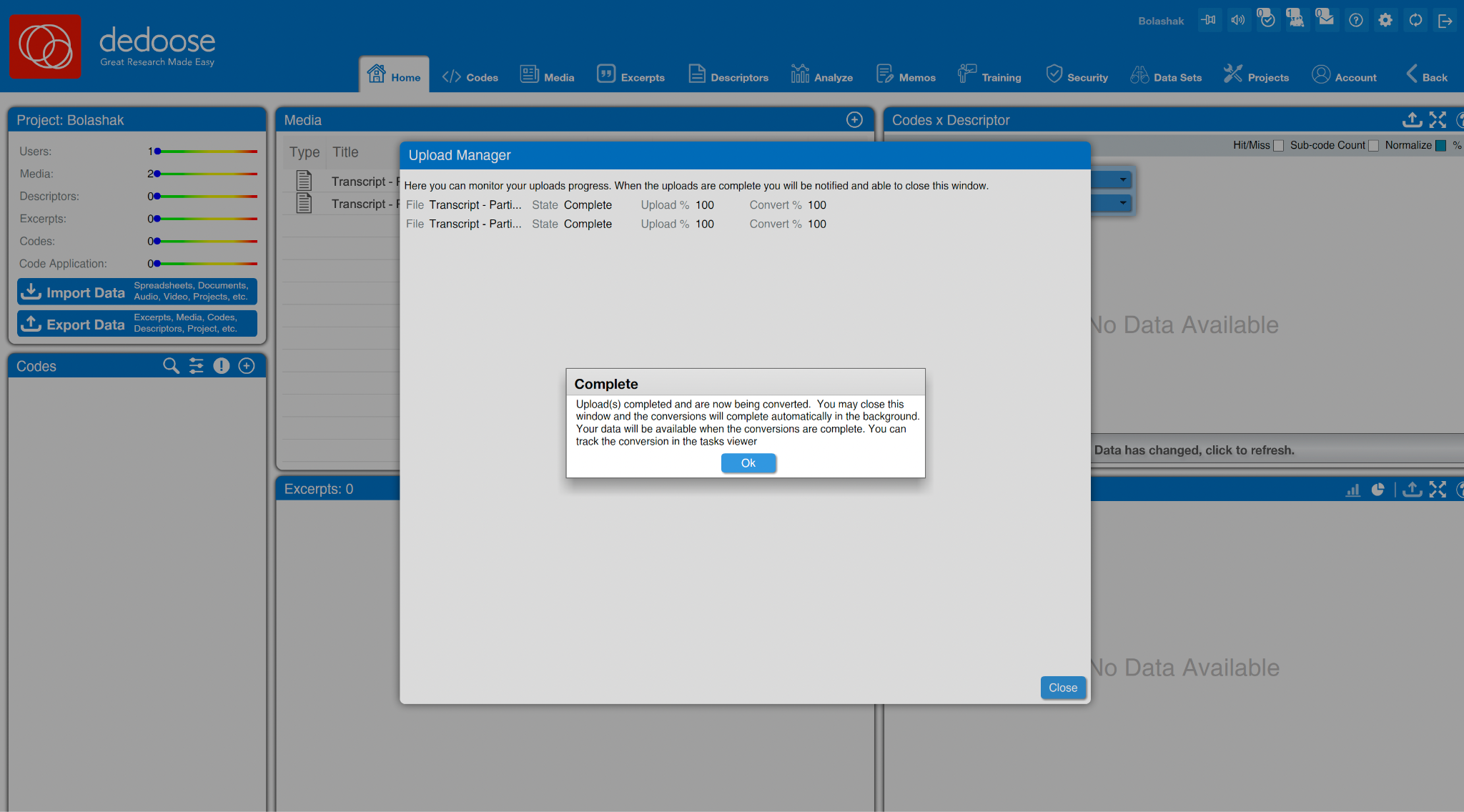Click the Bolashak username at top

pos(1161,21)
